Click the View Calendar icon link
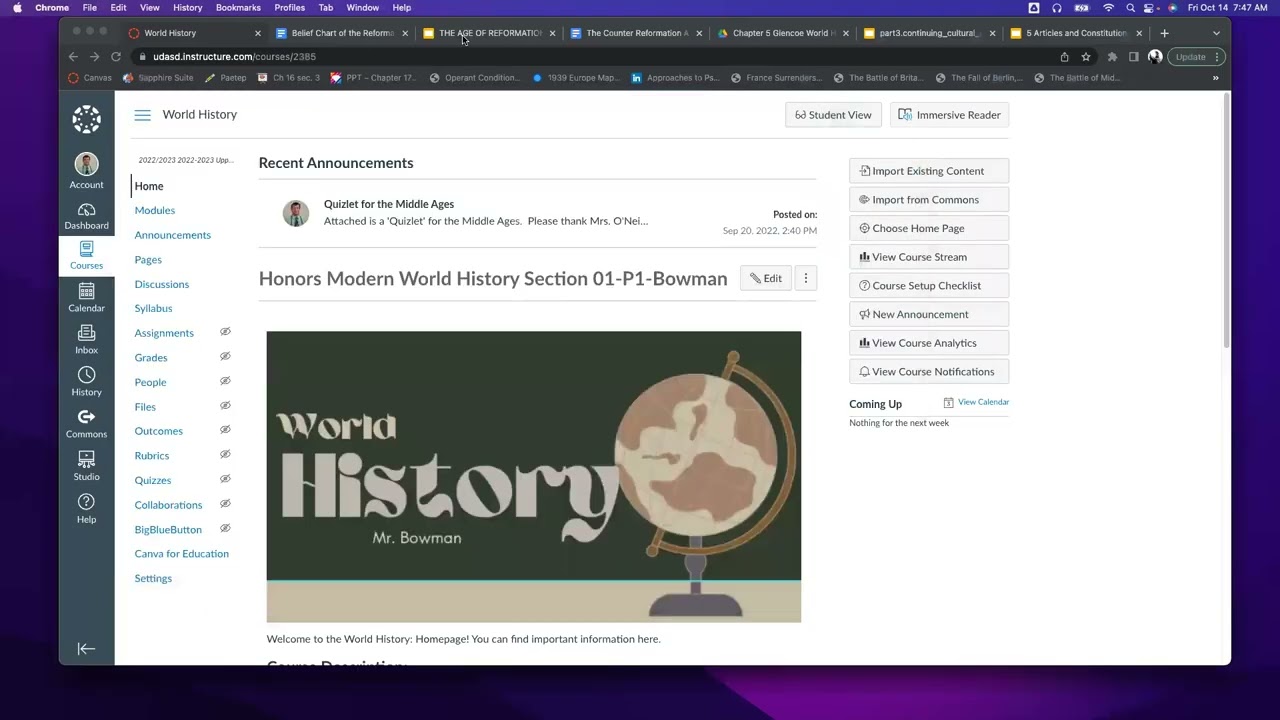The image size is (1280, 720). pyautogui.click(x=948, y=402)
